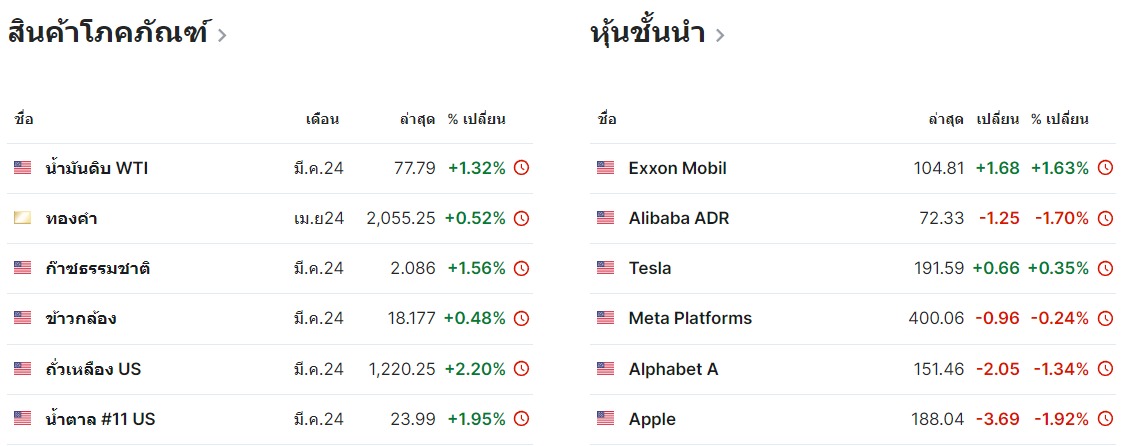The height and width of the screenshot is (446, 1126).
Task: Click the US flag icon next to Exxon Mobil
Action: [x=605, y=168]
